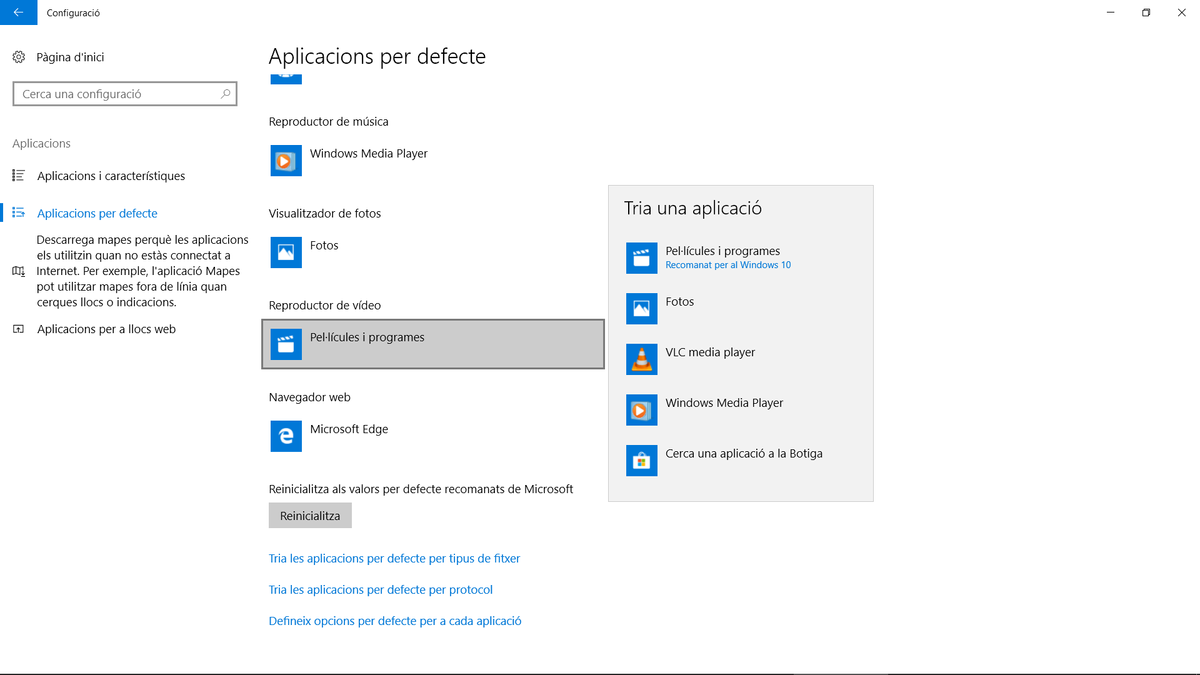Click the Store bag icon in chooser

point(641,460)
